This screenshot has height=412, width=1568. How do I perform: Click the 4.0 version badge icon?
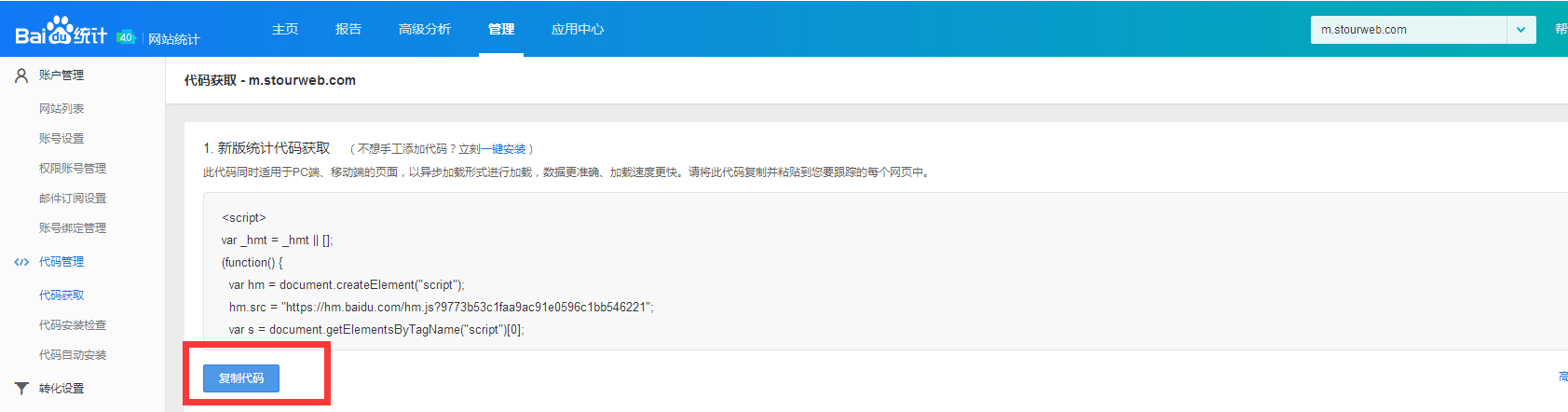[x=126, y=37]
